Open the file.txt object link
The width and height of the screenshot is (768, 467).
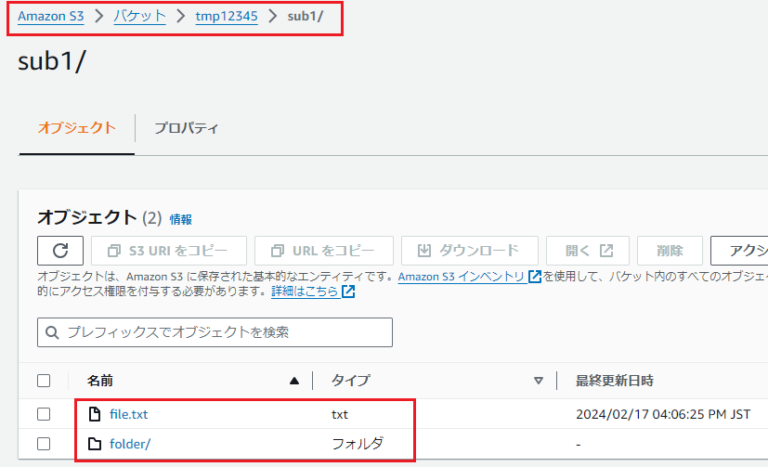(x=128, y=415)
